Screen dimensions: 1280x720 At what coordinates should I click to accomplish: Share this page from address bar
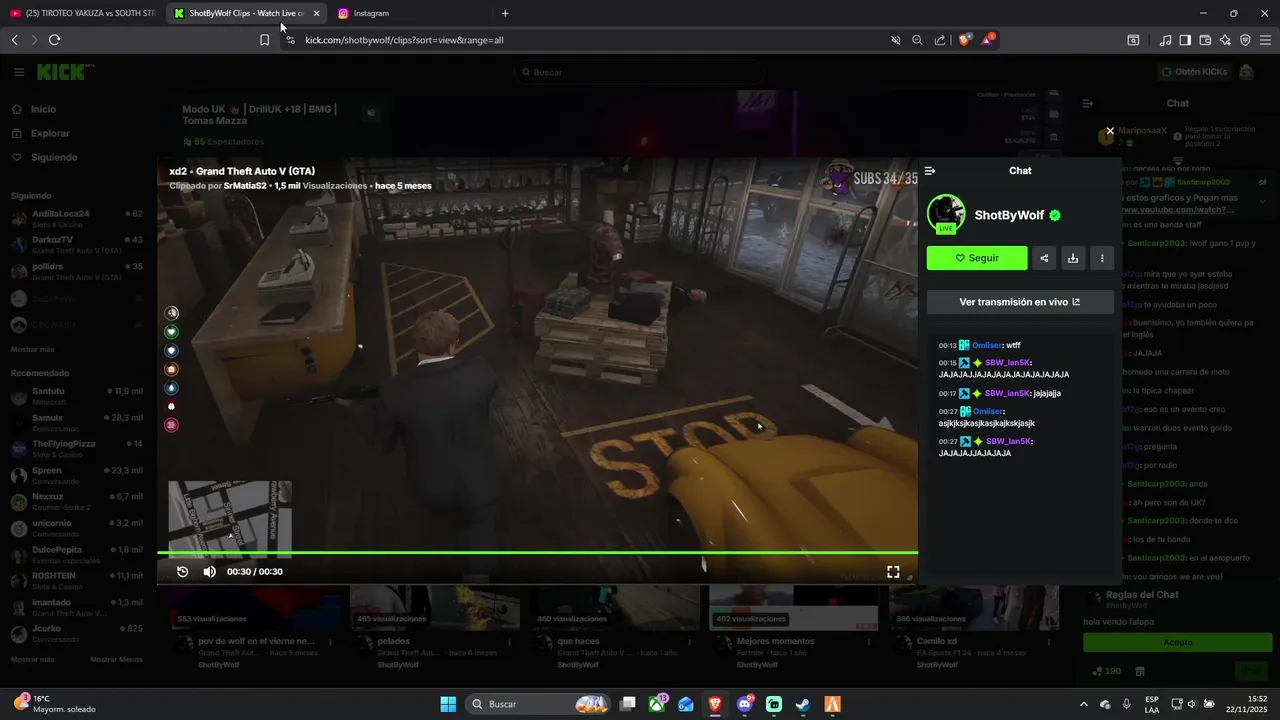[x=940, y=40]
